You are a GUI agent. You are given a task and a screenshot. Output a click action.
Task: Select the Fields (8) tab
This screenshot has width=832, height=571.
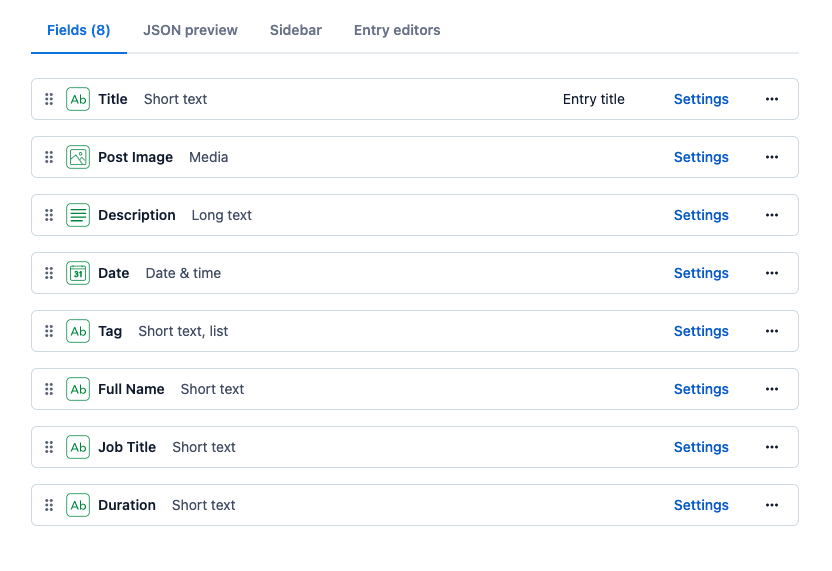coord(79,30)
